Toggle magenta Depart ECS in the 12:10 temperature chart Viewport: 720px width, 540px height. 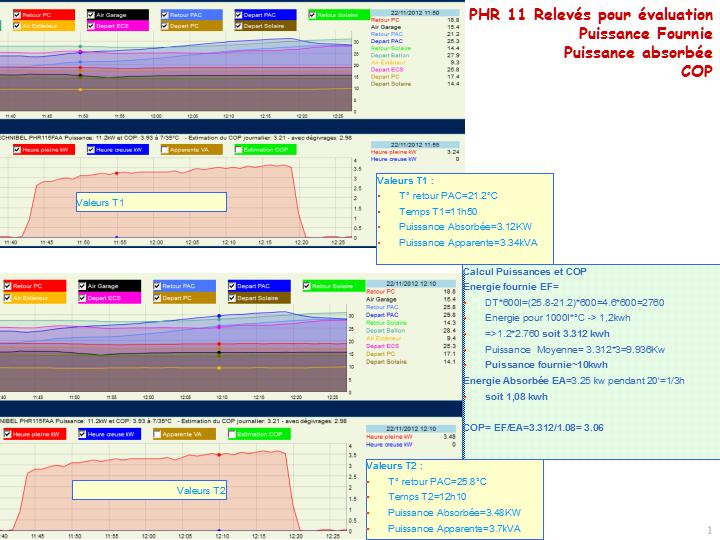[81, 298]
